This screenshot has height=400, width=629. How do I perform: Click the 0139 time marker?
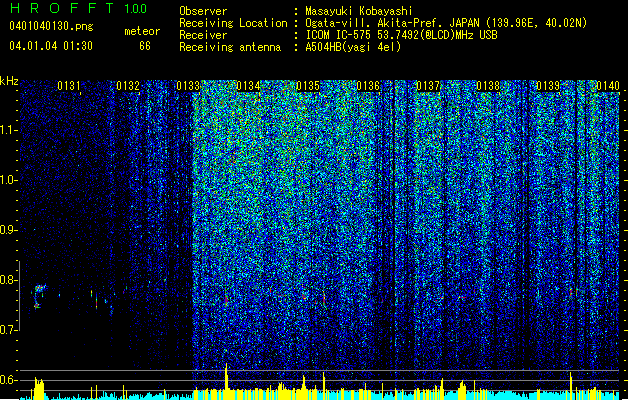(x=548, y=86)
